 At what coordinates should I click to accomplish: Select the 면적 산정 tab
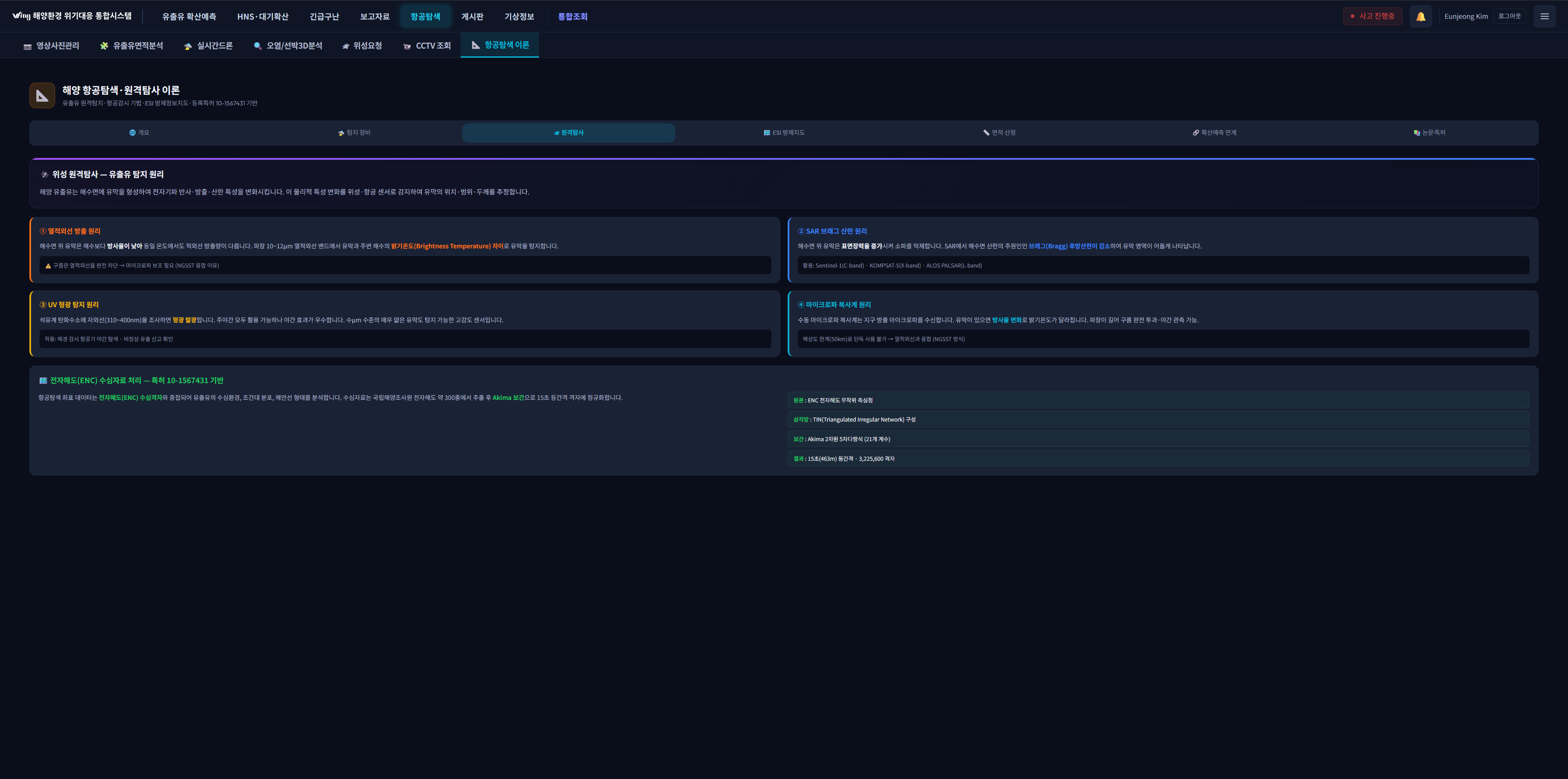coord(999,133)
